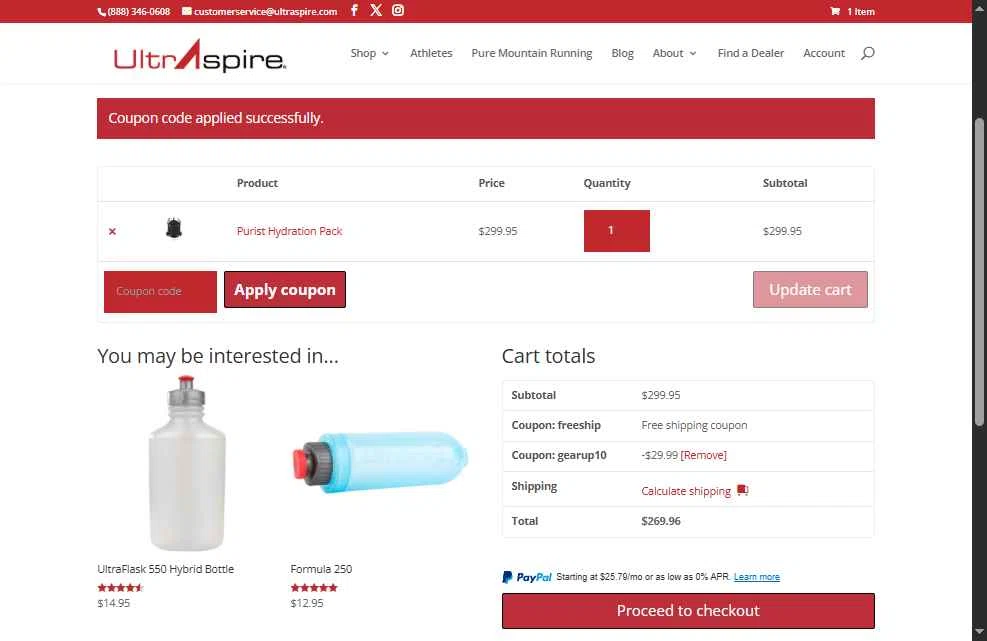Click the shipping truck icon beside Calculate shipping
Screen dimensions: 987x641
click(x=743, y=490)
